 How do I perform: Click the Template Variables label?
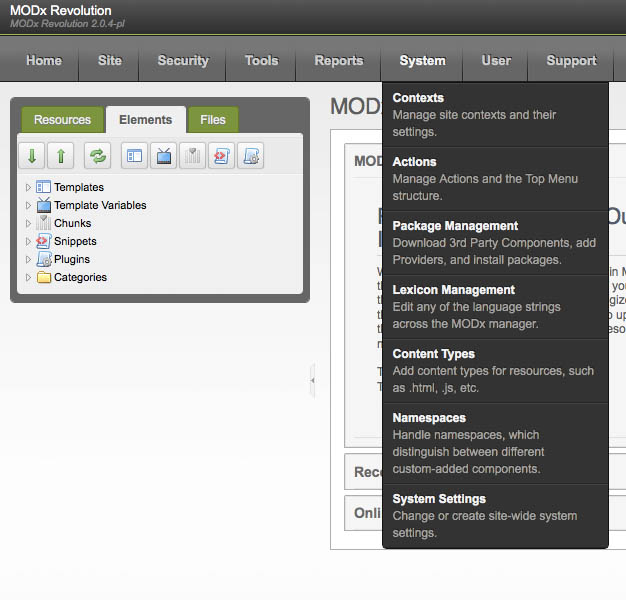[100, 205]
